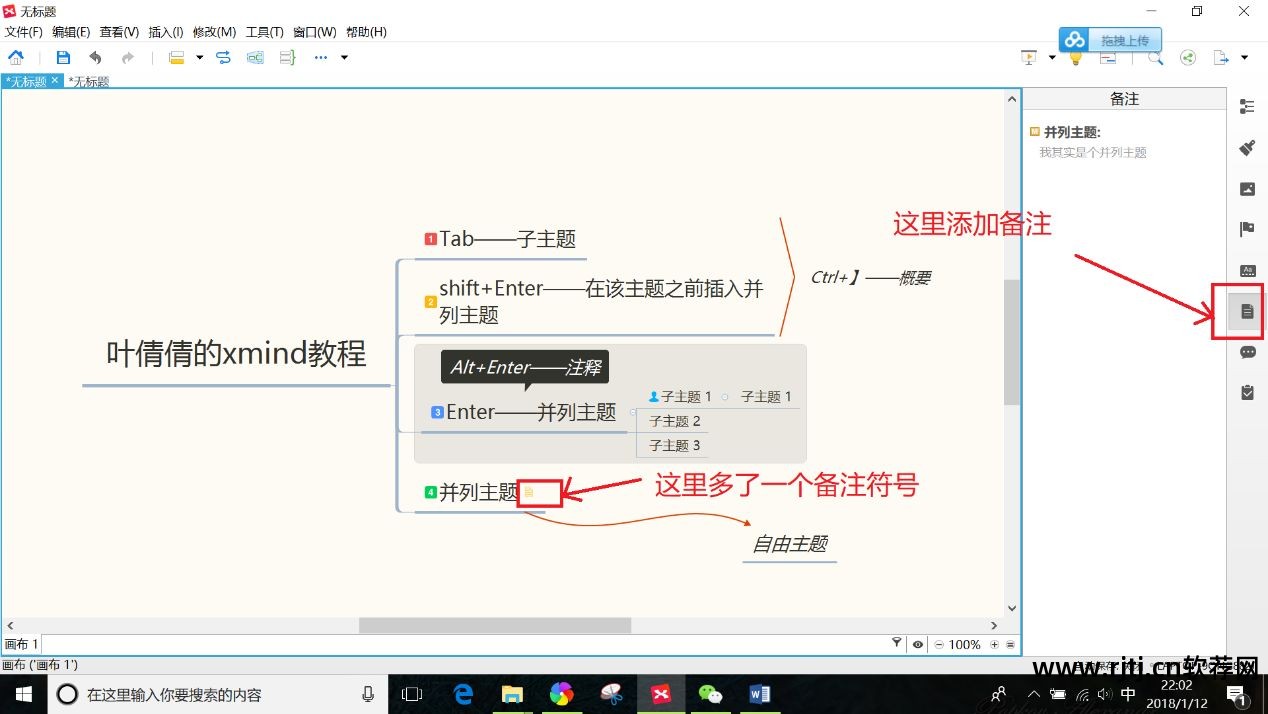The width and height of the screenshot is (1268, 714).
Task: Select the format paintbrush icon on right sidebar
Action: (x=1246, y=147)
